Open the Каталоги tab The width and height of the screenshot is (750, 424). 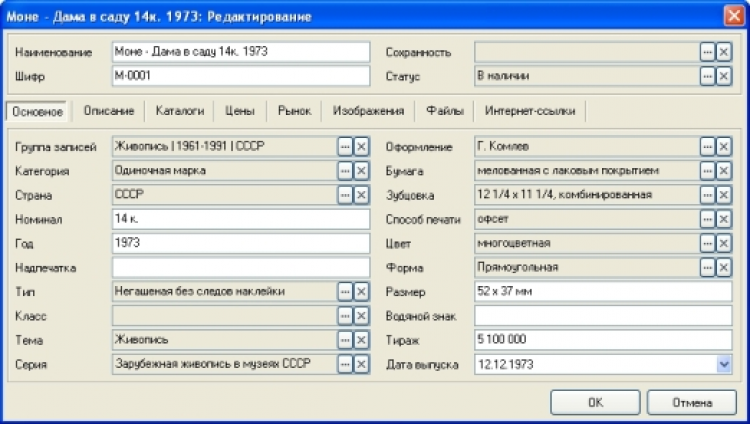coord(180,111)
